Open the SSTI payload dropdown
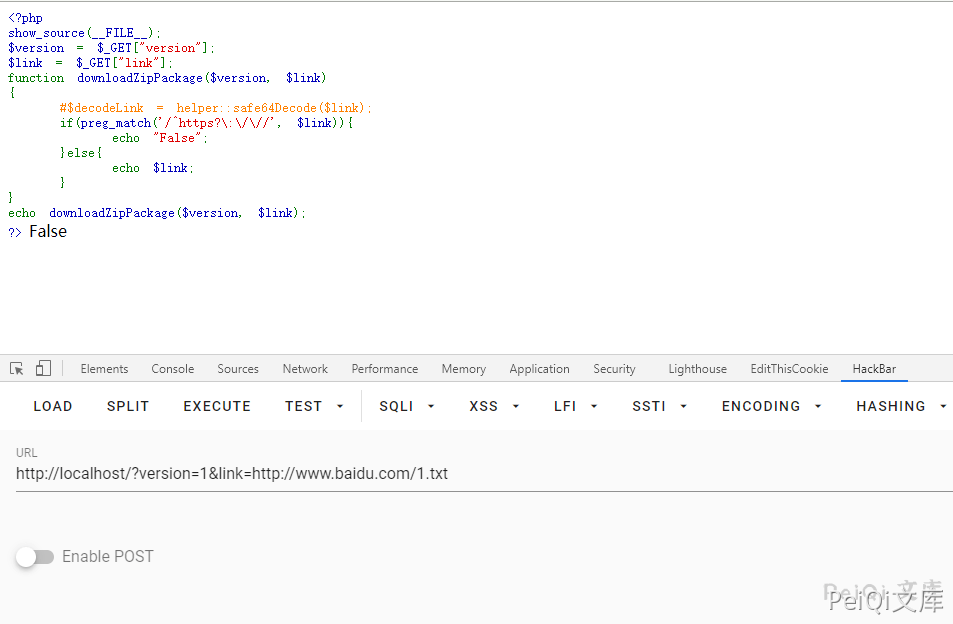Image resolution: width=953 pixels, height=624 pixels. (x=659, y=407)
